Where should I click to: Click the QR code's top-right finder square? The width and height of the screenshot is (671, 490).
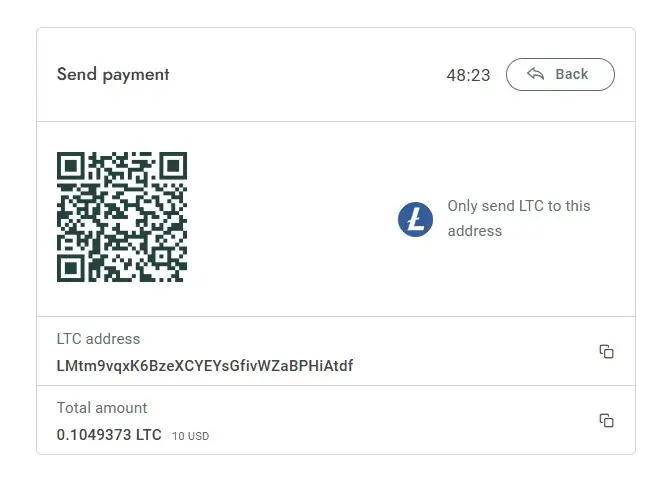[x=173, y=166]
